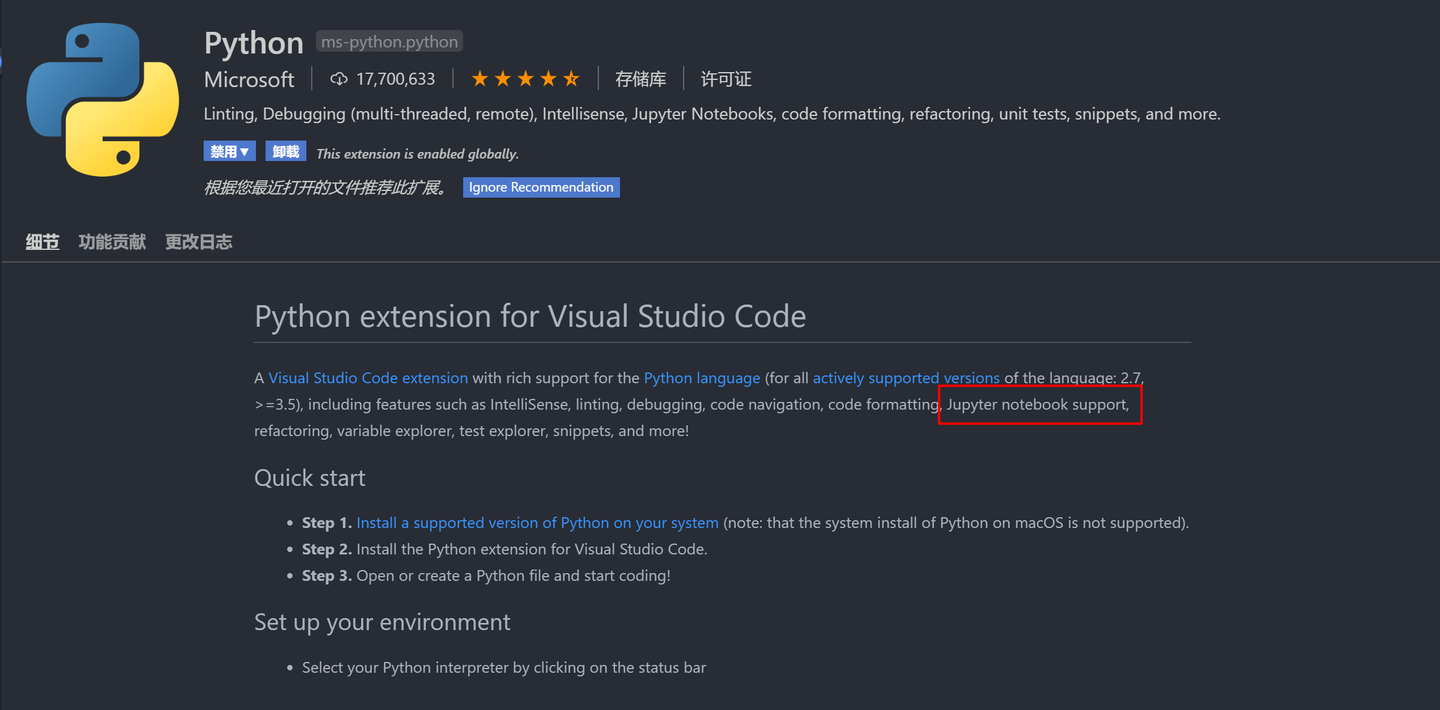Click the Set up your environment heading
Screen dimensions: 1440x710
[x=382, y=622]
